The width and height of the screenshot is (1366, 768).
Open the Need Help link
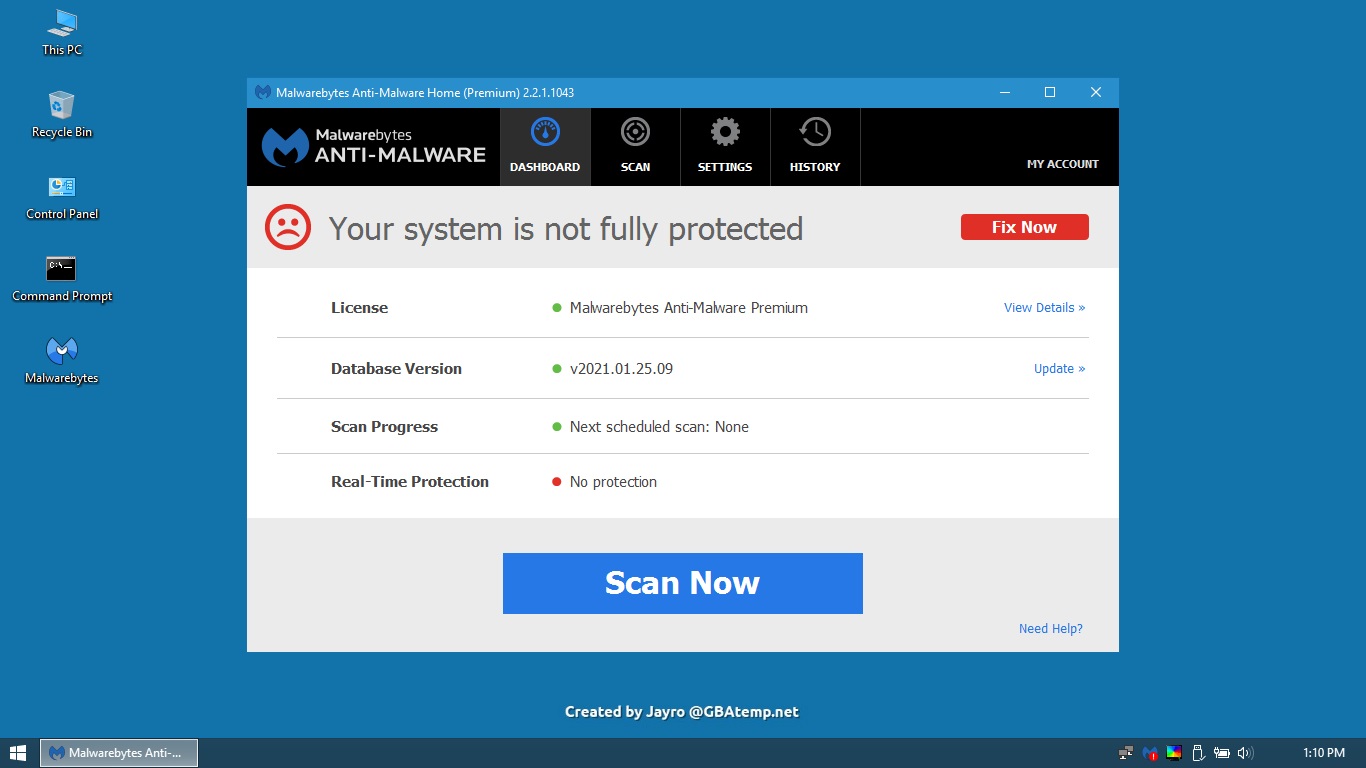(1050, 629)
